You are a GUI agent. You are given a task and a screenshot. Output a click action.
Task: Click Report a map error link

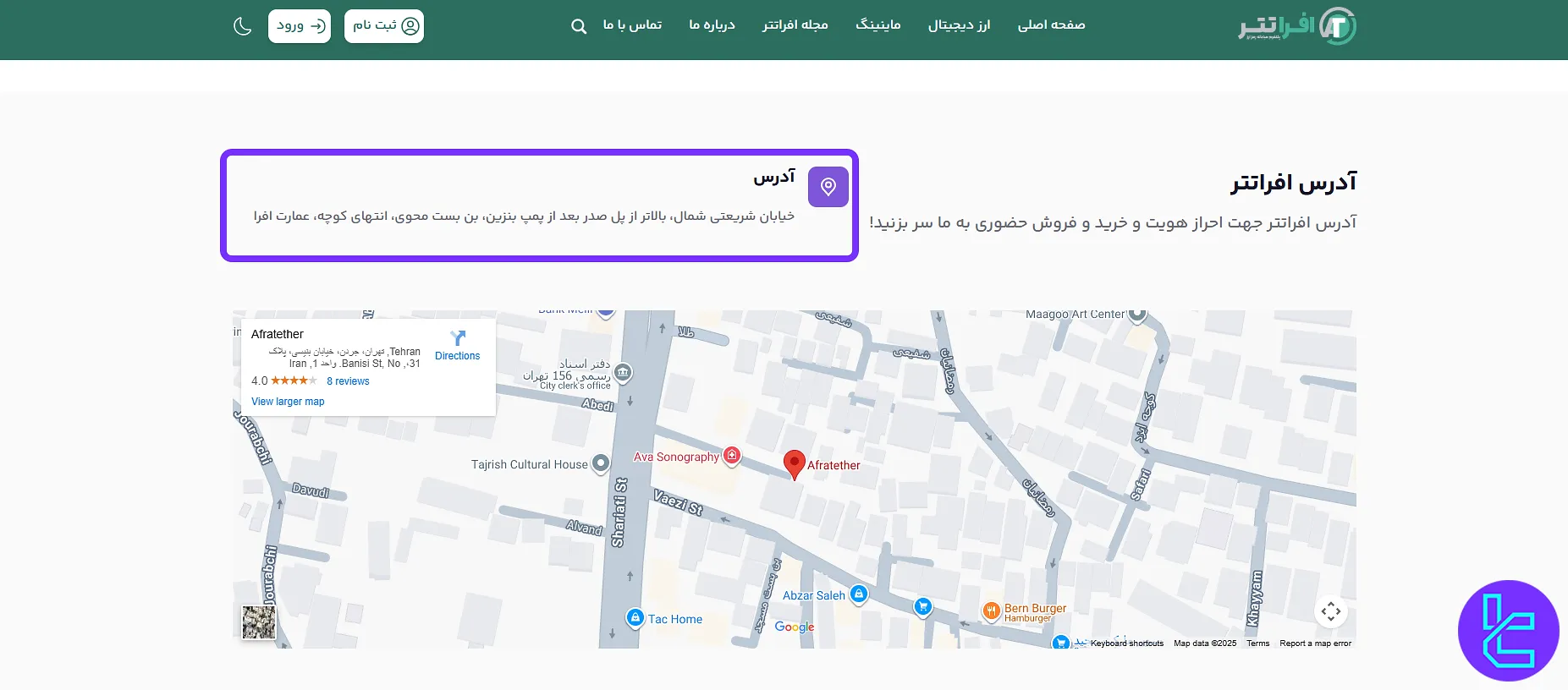tap(1315, 643)
